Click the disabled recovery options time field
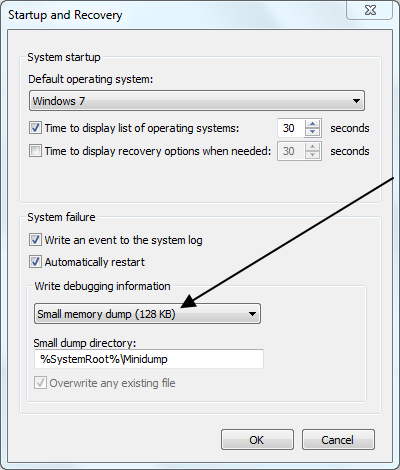This screenshot has width=400, height=470. tap(291, 151)
